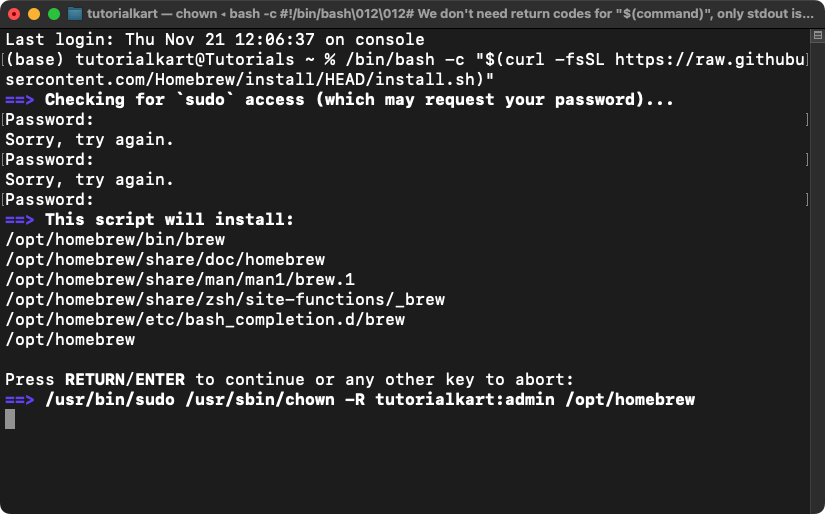Click the blue arrow before /usr/bin/sudo command

coord(19,400)
